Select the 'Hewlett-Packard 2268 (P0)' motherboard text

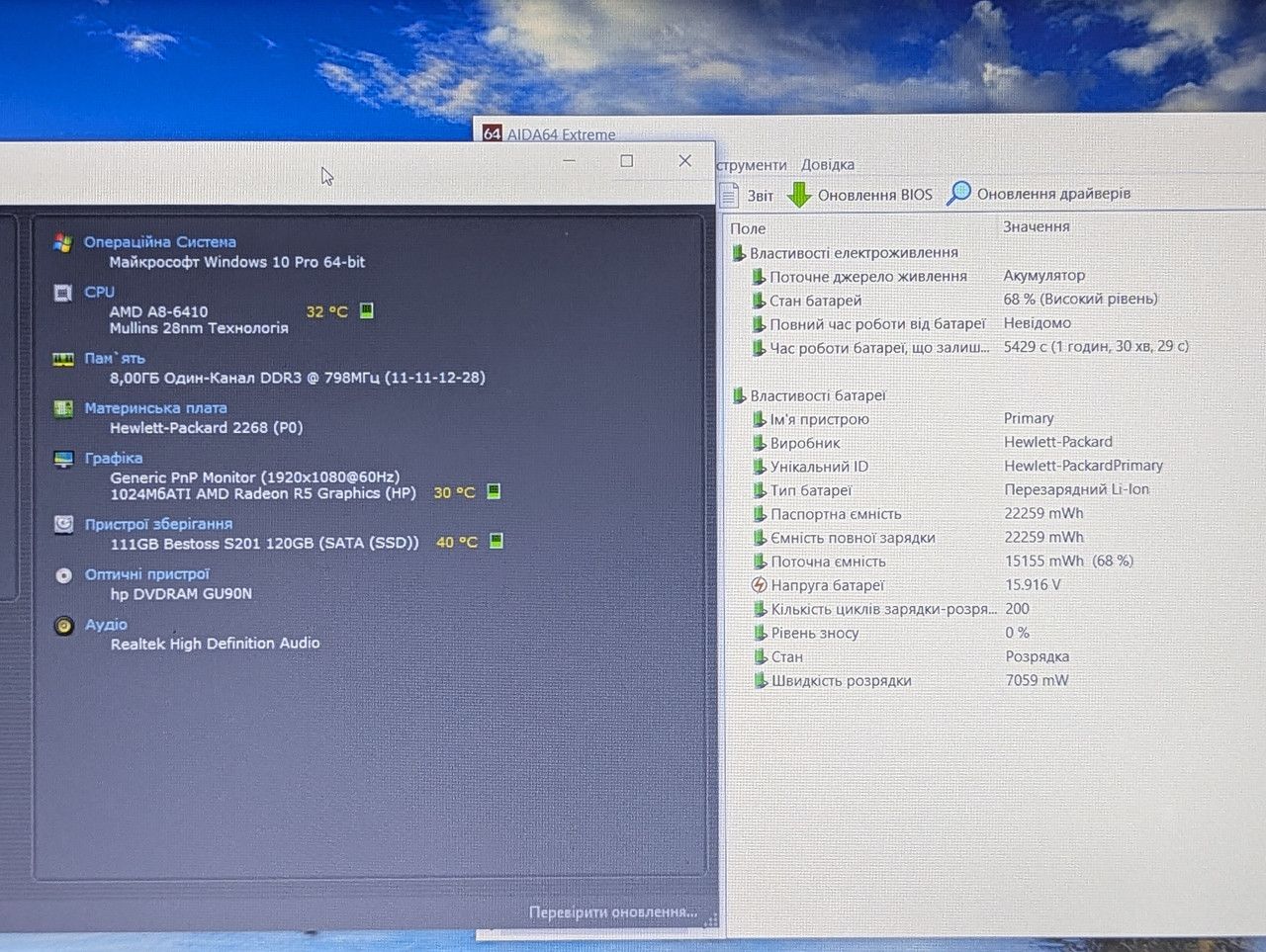pyautogui.click(x=207, y=428)
